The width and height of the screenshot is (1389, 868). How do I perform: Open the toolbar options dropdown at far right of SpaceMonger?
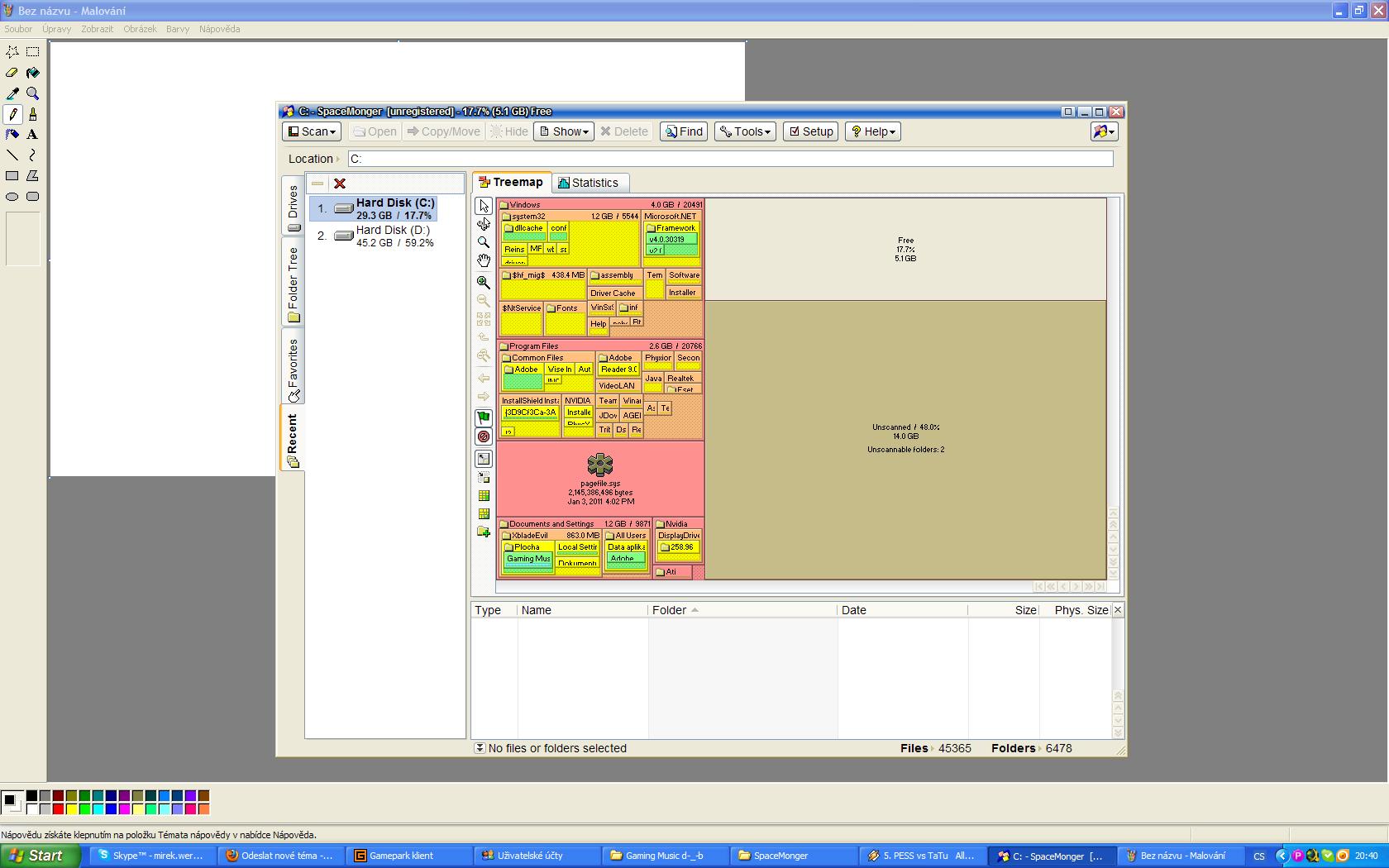pos(1105,131)
